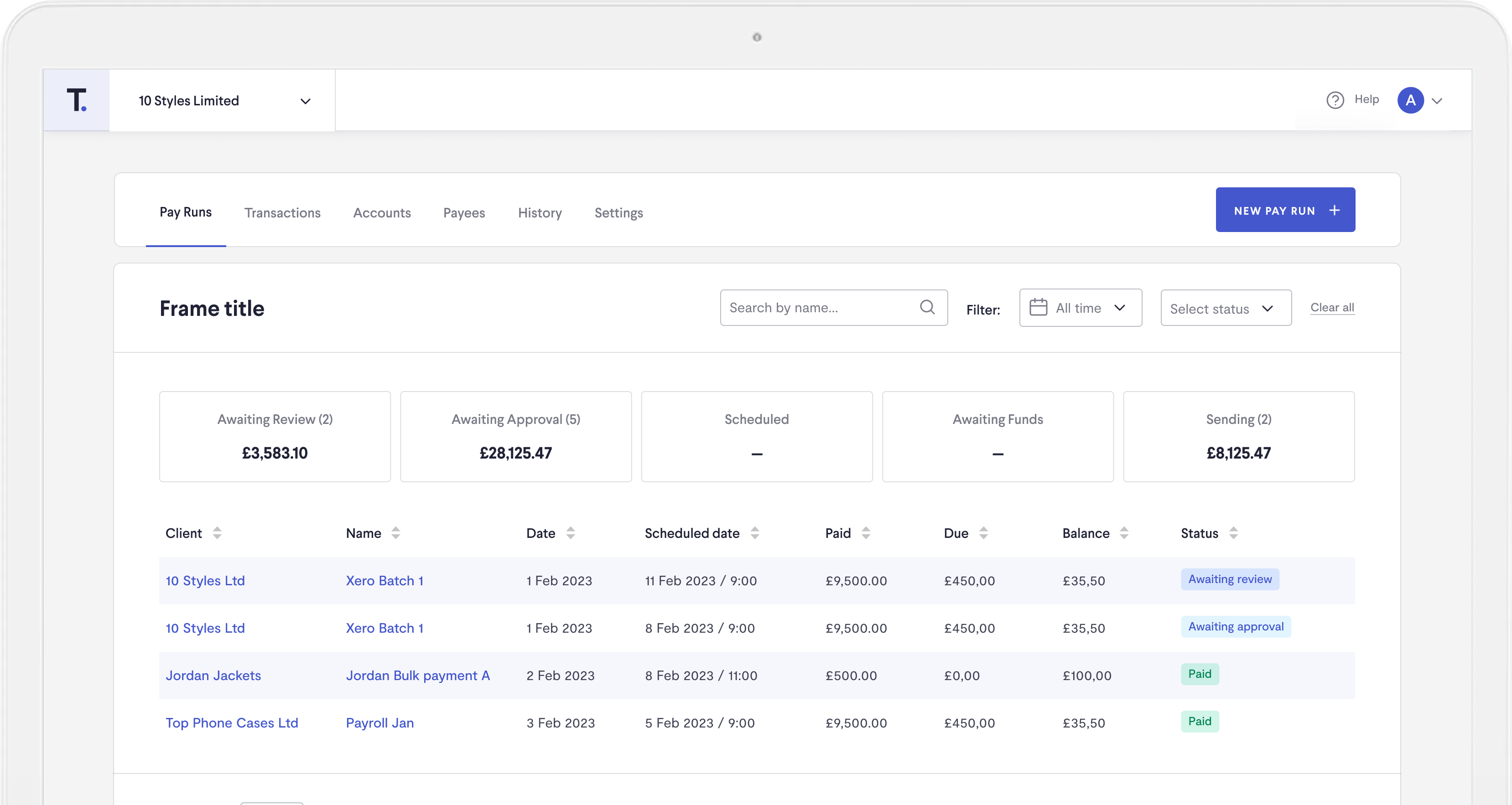Click the New Pay Run button

(x=1285, y=210)
